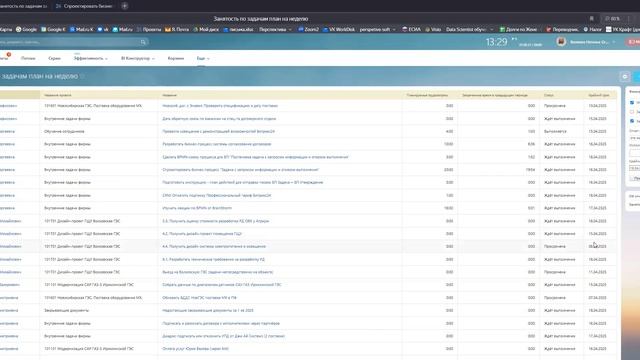Expand the BI Конструктор menu dropdown
This screenshot has width=640, height=360.
(138, 58)
